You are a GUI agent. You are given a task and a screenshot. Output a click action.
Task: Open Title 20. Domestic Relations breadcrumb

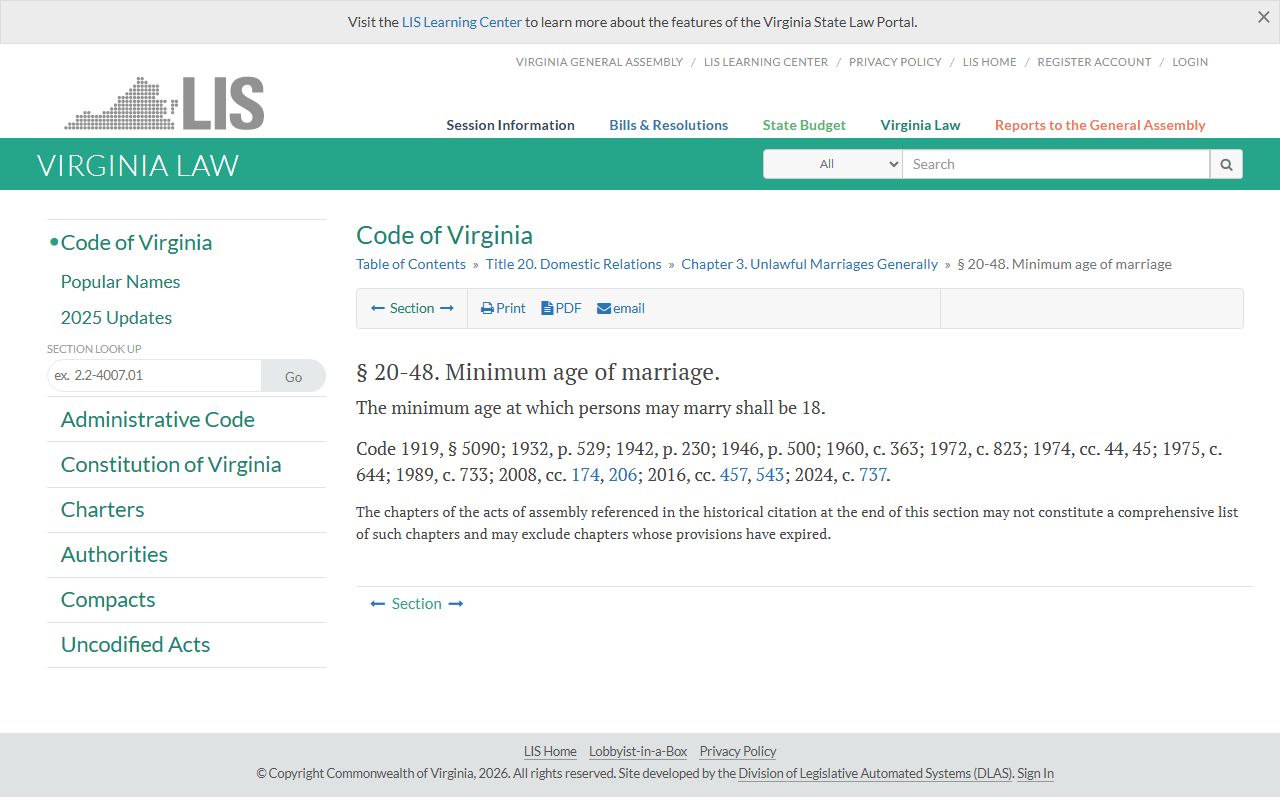574,264
